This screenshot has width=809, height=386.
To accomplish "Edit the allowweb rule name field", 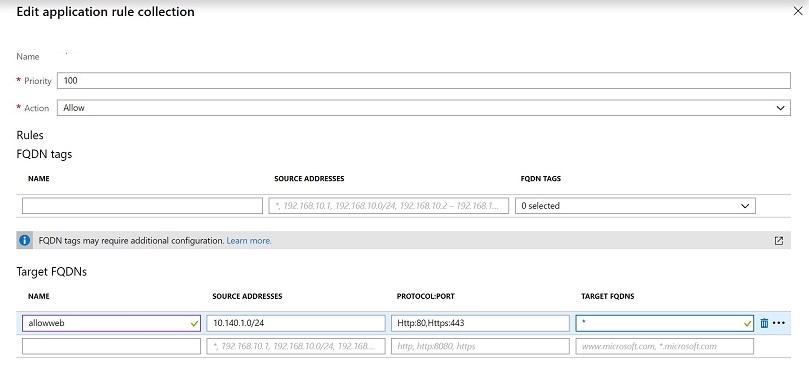I will [111, 324].
